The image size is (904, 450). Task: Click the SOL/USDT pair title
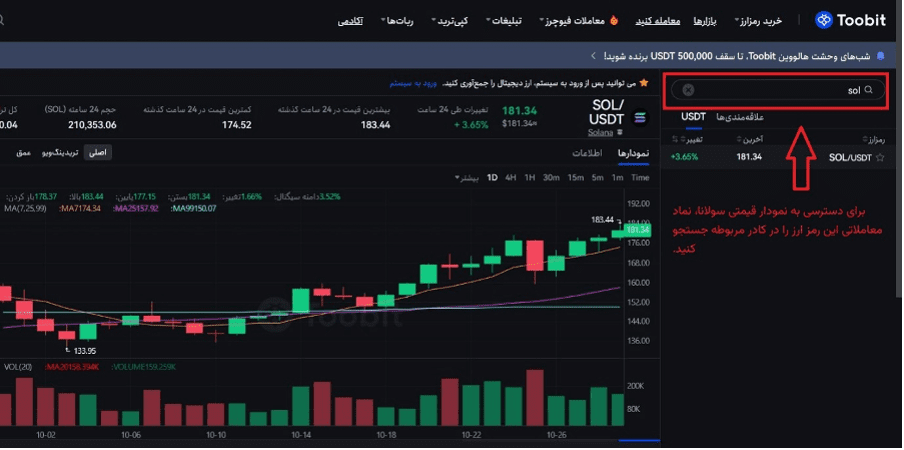[x=607, y=112]
